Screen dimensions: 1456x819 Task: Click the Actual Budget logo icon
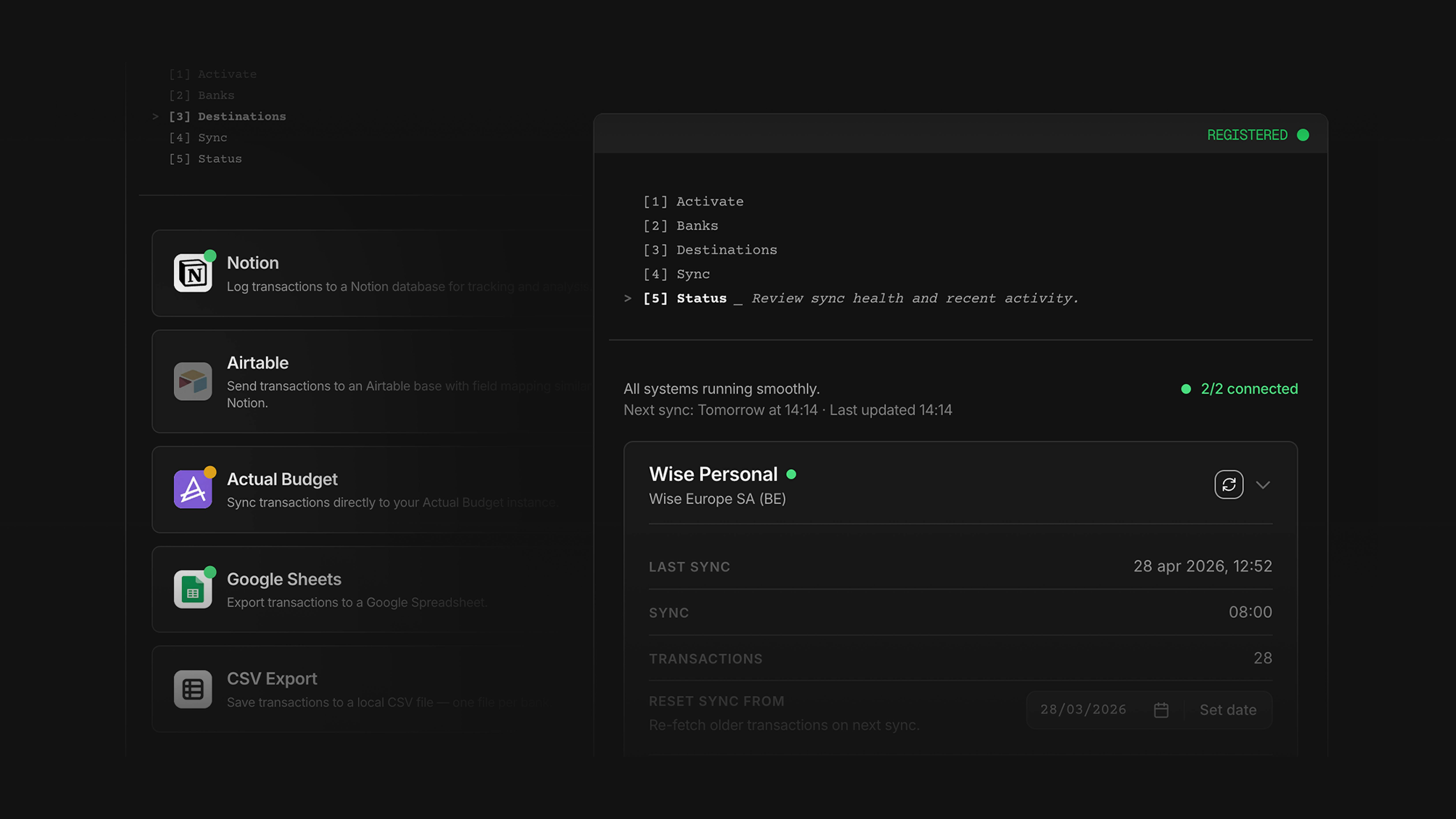pyautogui.click(x=193, y=489)
